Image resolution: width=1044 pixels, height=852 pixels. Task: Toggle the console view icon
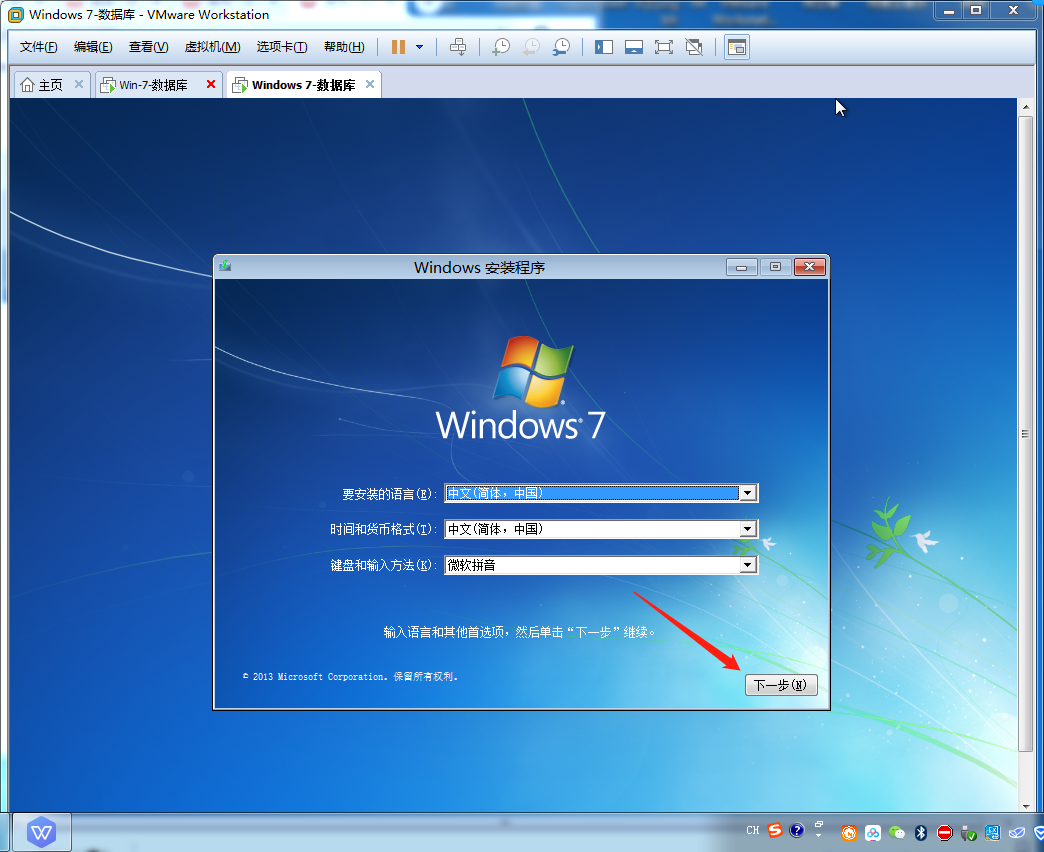coord(737,47)
